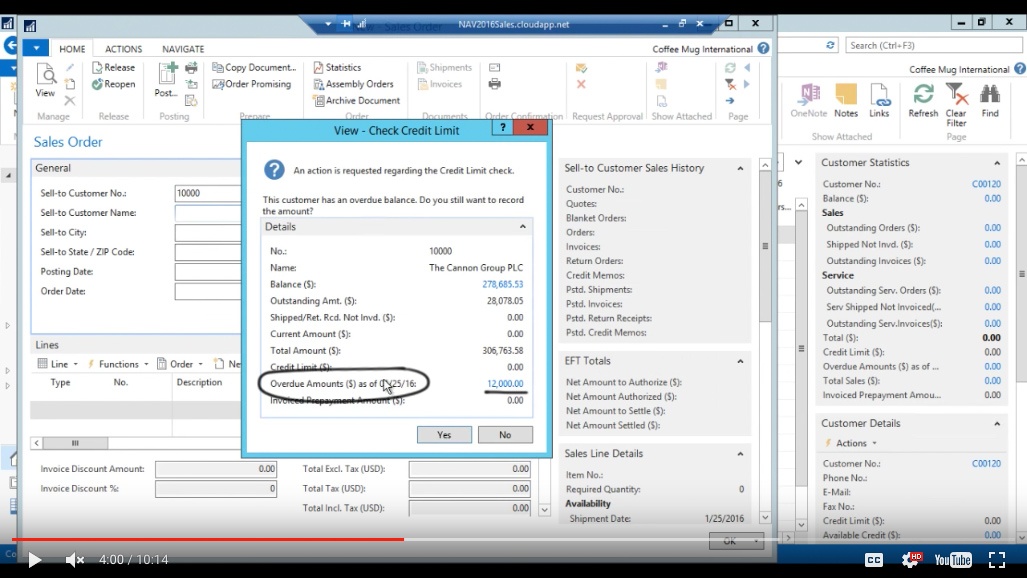This screenshot has height=578, width=1027.
Task: Open the Line menu in Lines section
Action: 58,364
